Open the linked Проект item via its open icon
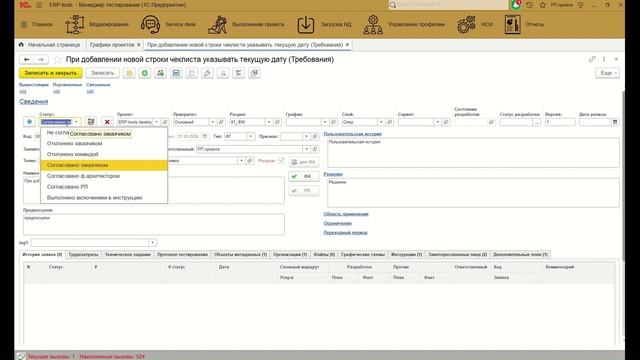640x360 pixels. tap(165, 122)
